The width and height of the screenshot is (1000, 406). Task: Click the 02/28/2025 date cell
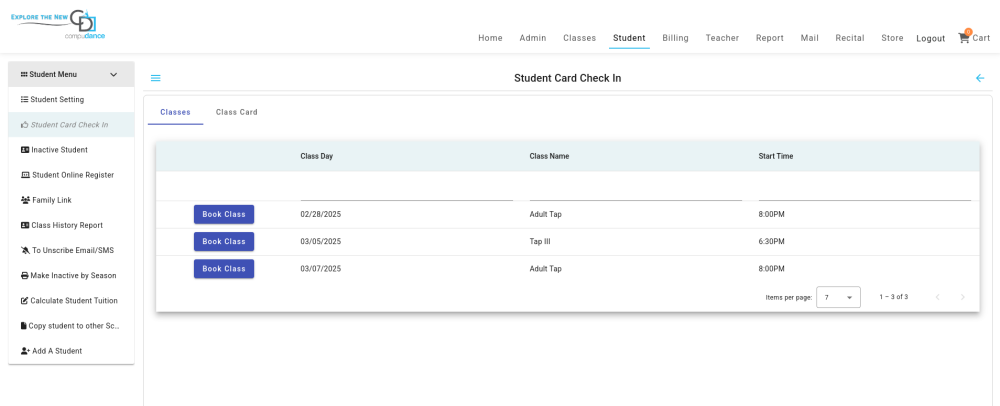(x=321, y=215)
